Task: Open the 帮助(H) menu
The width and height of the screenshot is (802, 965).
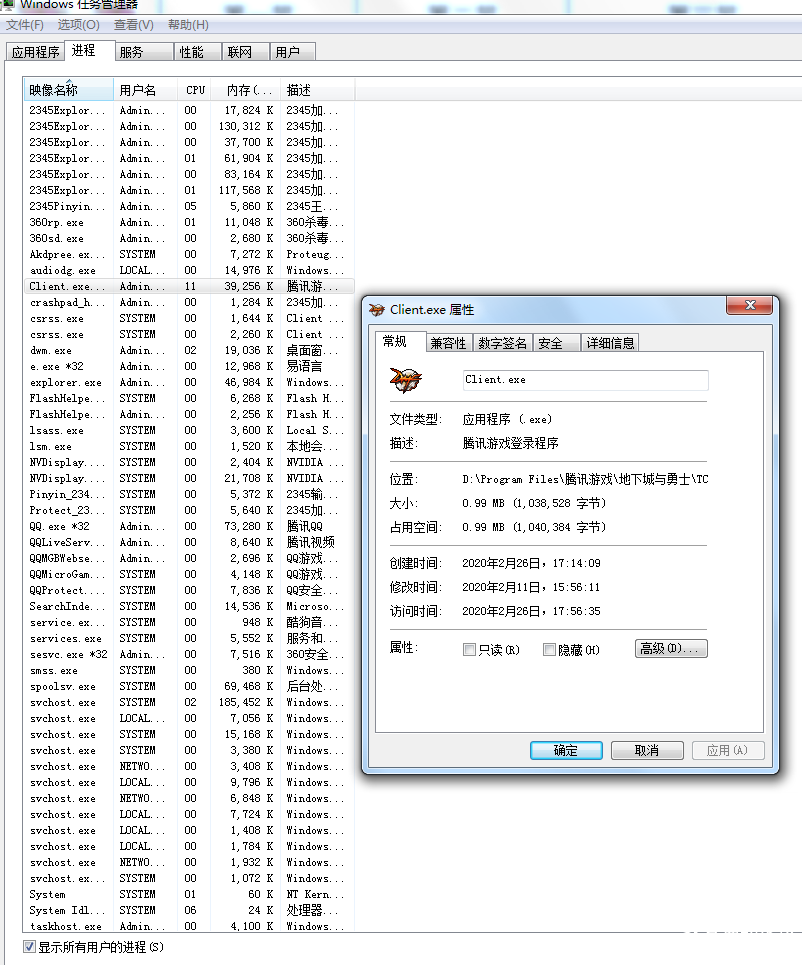Action: [x=188, y=24]
